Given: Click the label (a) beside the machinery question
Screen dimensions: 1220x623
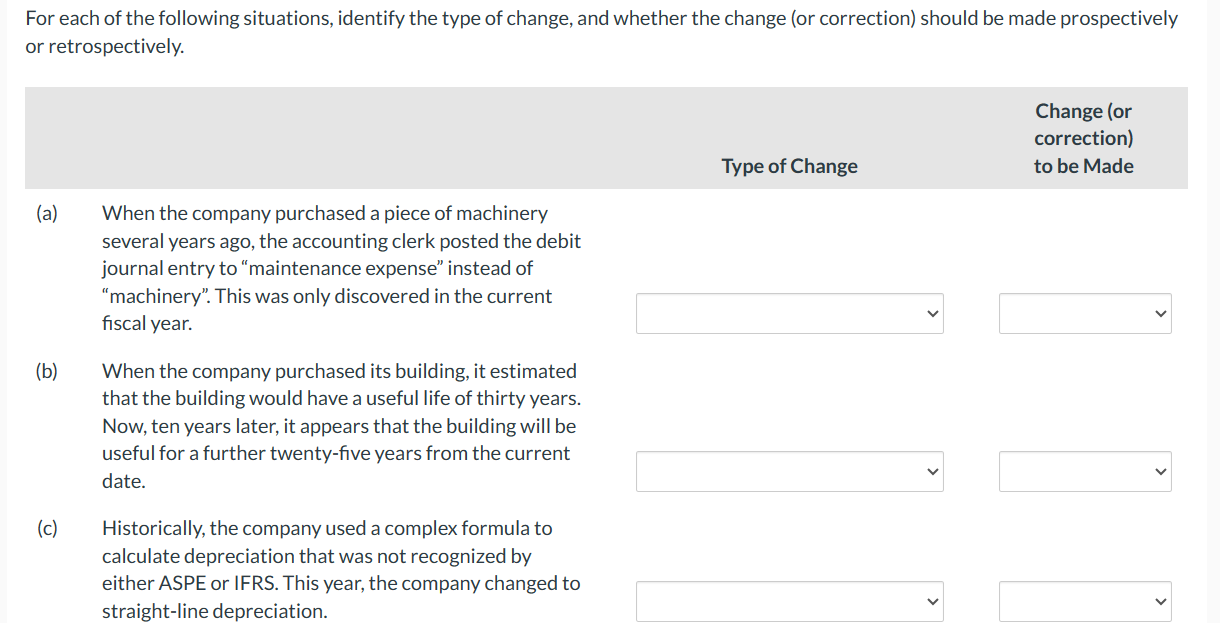Looking at the screenshot, I should (47, 212).
